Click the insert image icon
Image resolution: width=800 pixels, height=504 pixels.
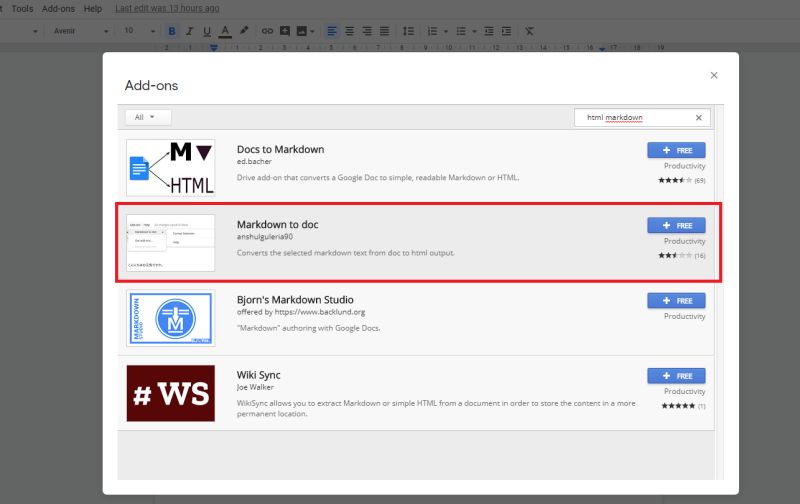(302, 31)
